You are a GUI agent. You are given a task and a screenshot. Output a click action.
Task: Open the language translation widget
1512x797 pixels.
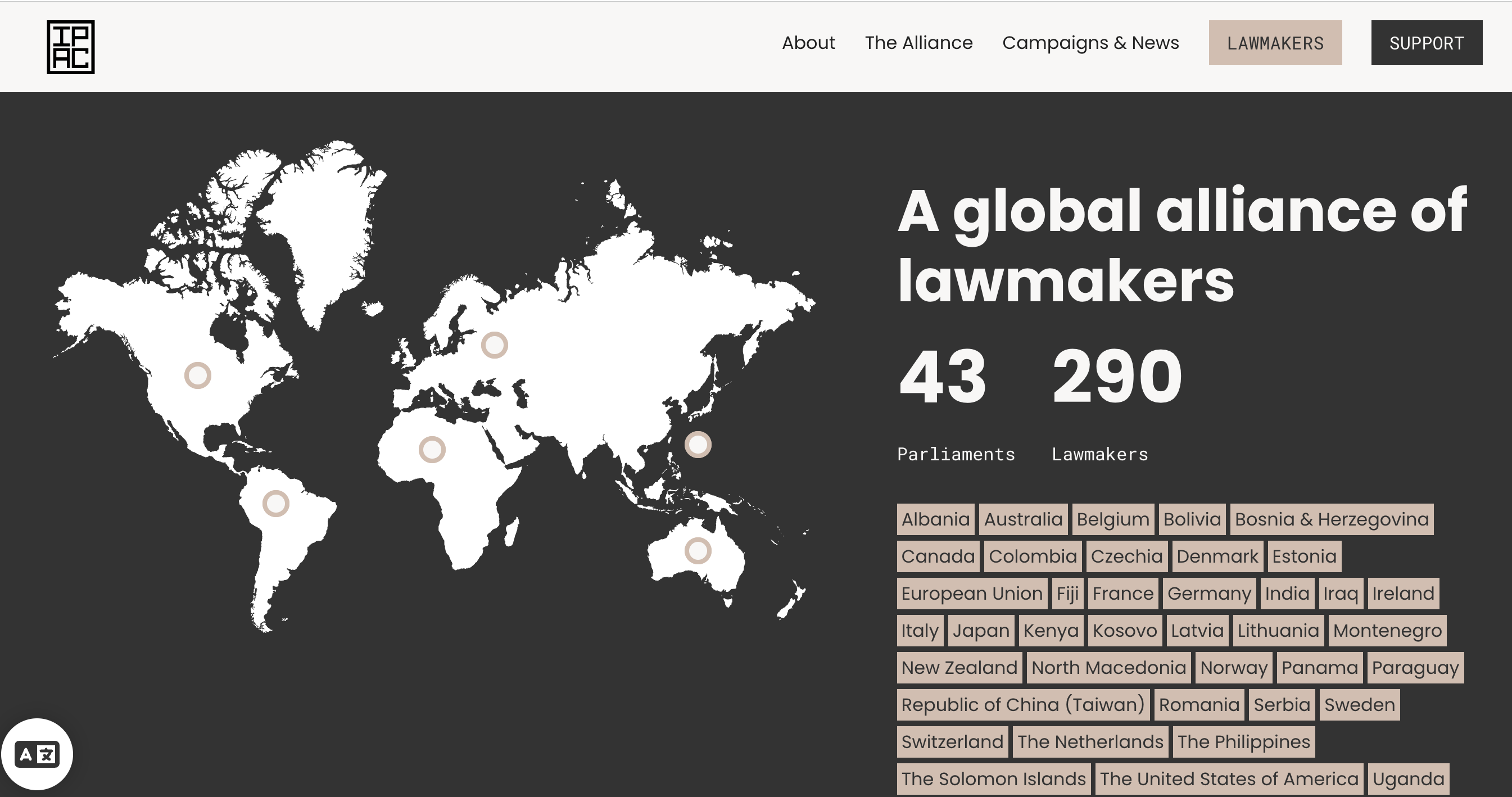37,754
